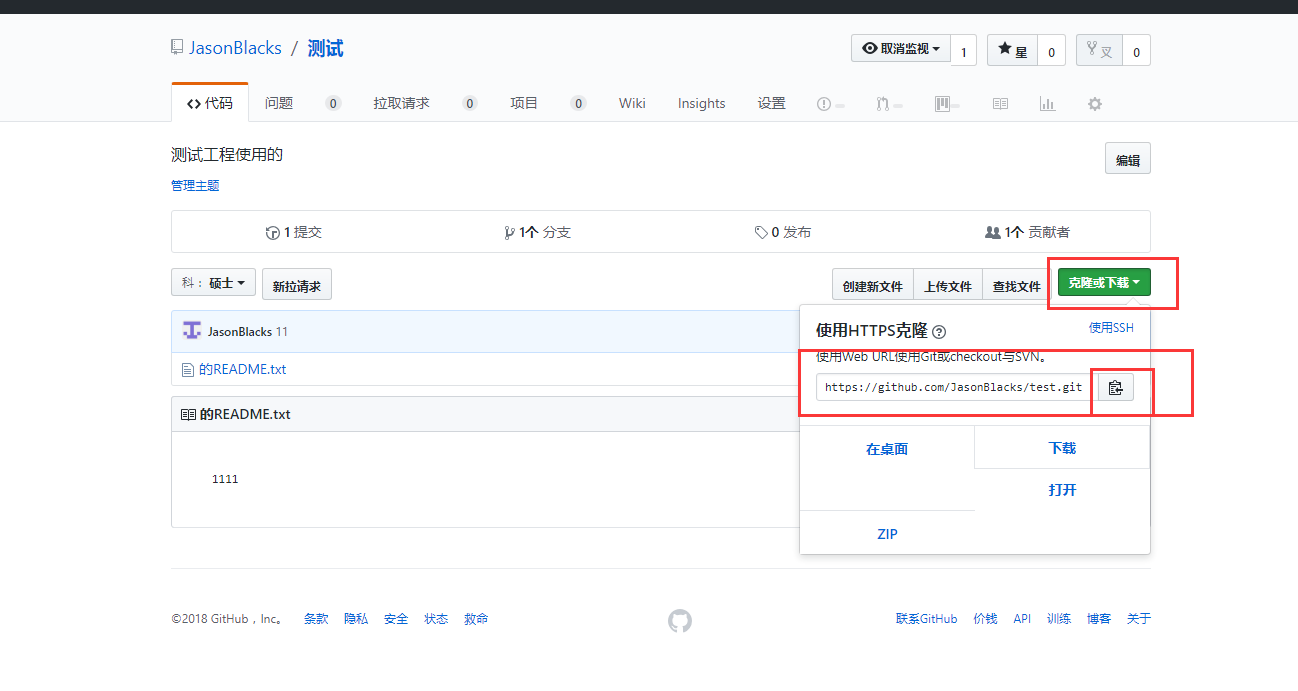Open the unwatch (取消监视) dropdown
This screenshot has height=691, width=1298.
coord(900,49)
